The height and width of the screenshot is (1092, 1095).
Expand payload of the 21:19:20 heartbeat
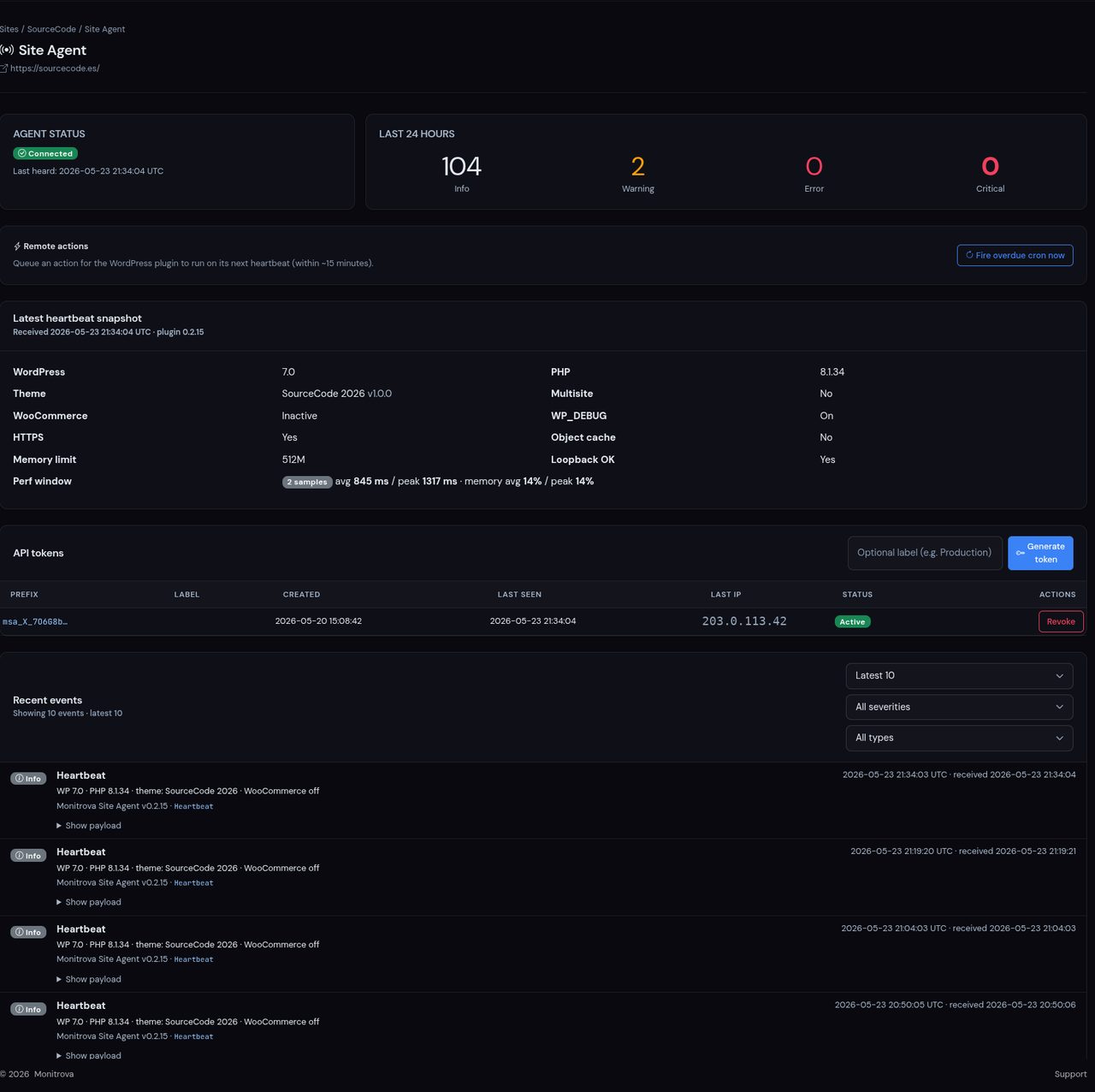coord(89,902)
